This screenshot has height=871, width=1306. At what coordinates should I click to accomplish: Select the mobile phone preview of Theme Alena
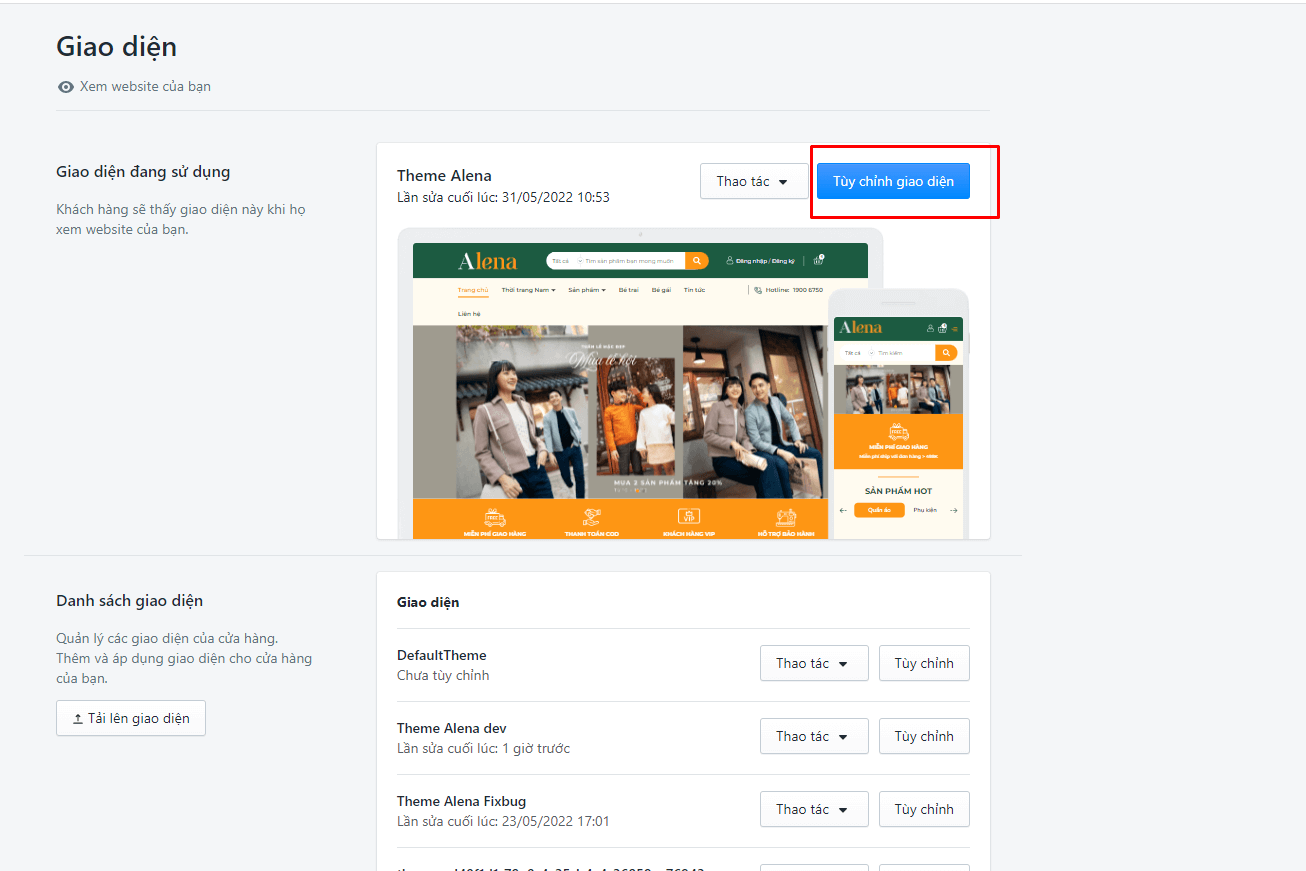tap(899, 414)
